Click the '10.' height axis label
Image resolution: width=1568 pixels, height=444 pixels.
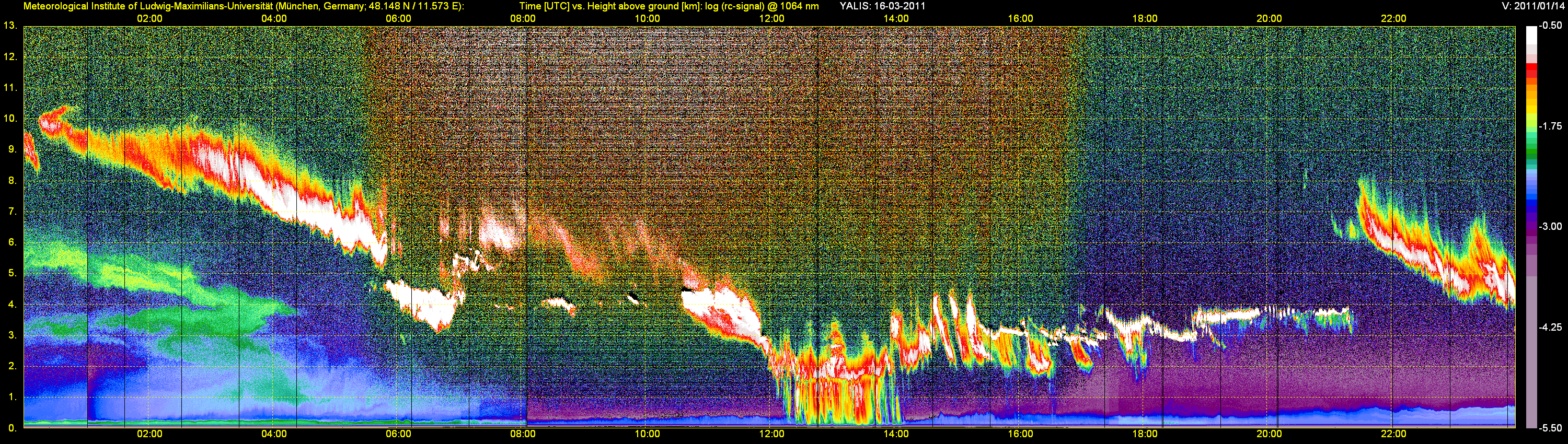point(10,119)
